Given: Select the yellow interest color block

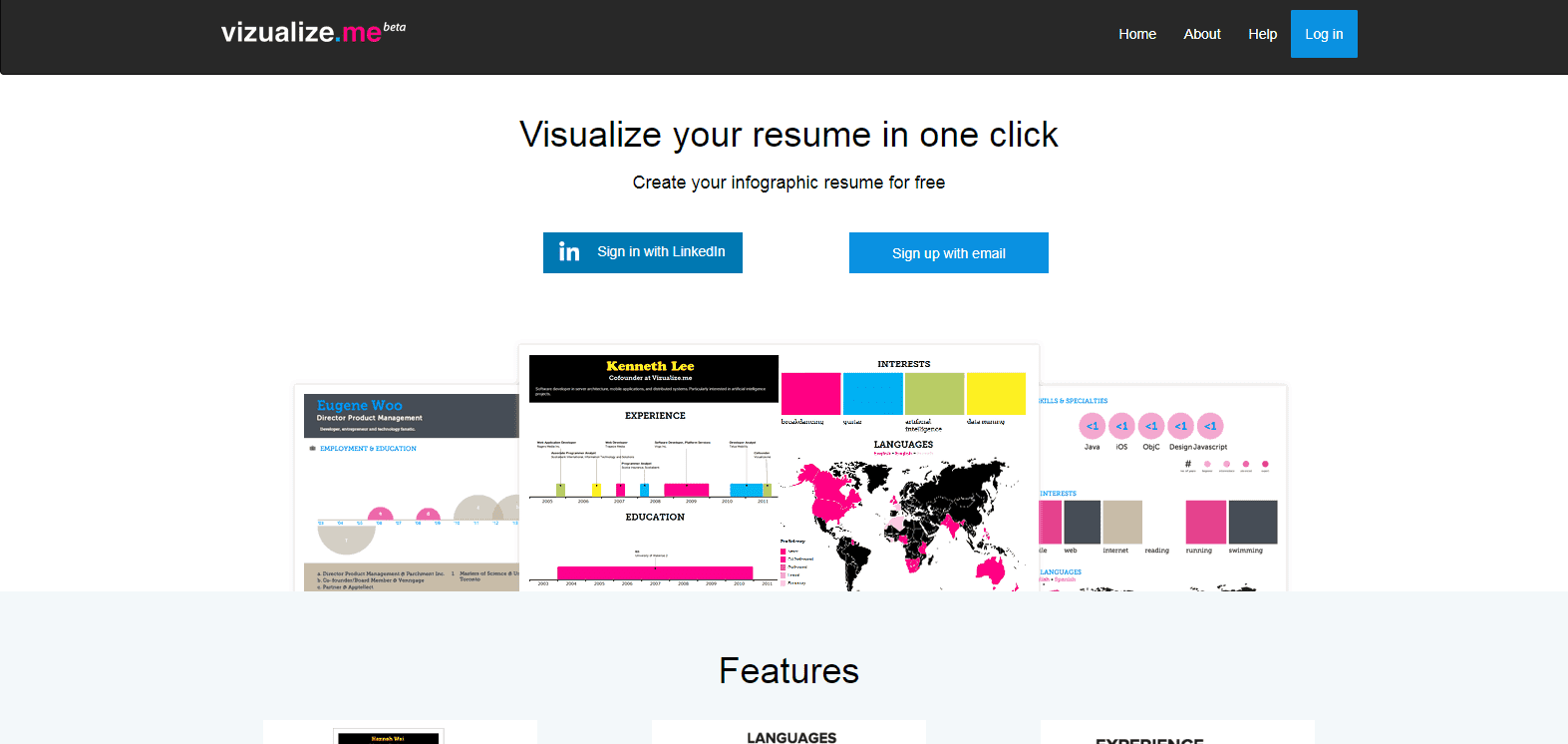Looking at the screenshot, I should point(996,394).
